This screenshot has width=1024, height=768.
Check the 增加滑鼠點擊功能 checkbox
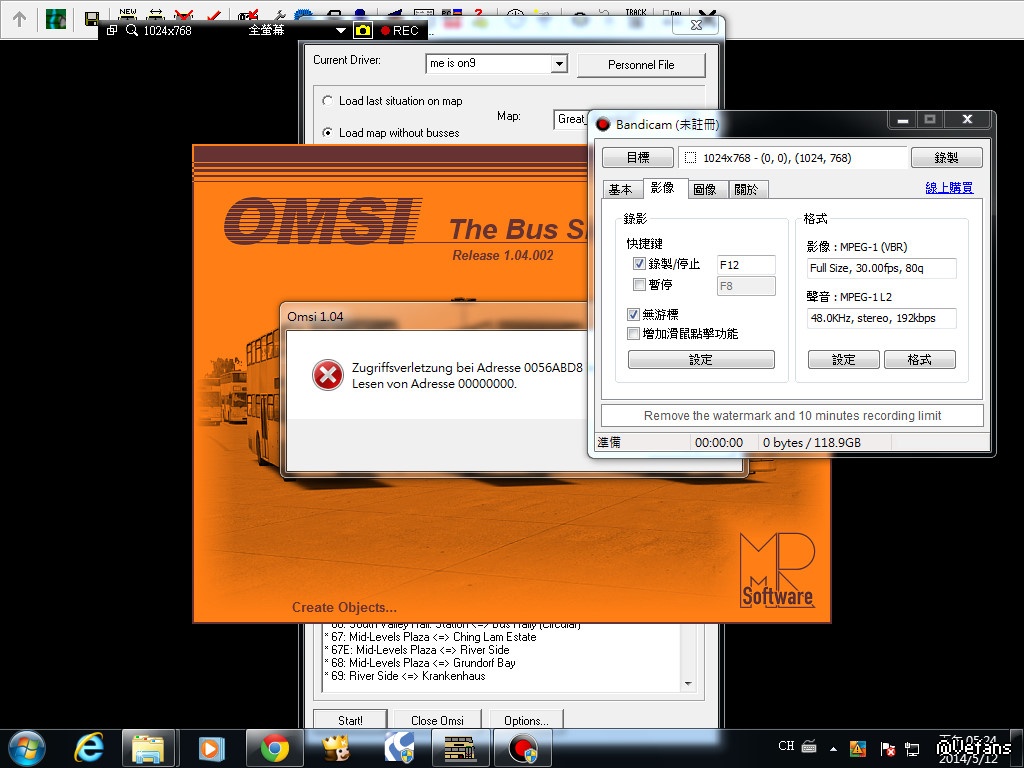[633, 334]
